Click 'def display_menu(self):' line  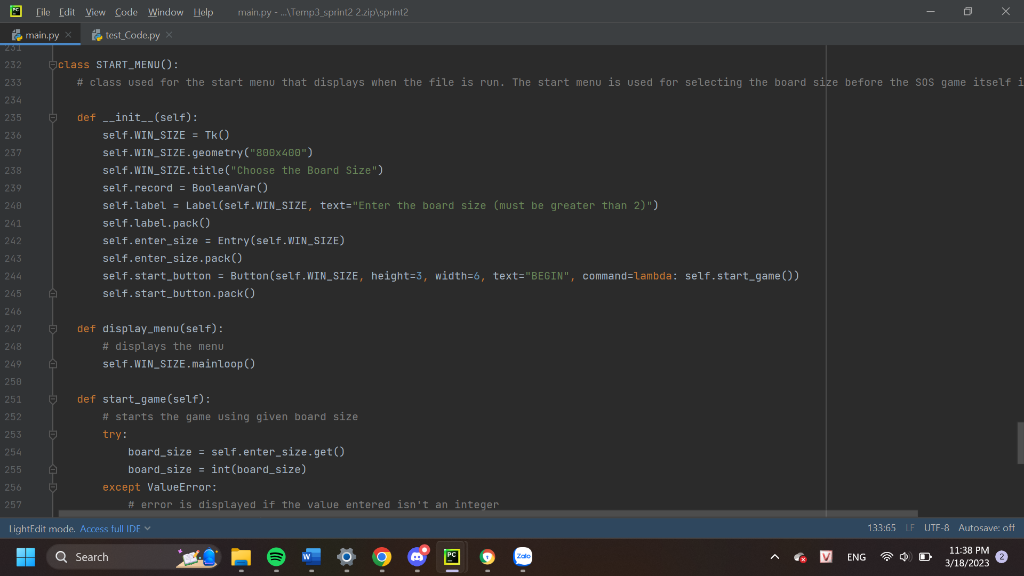point(150,329)
